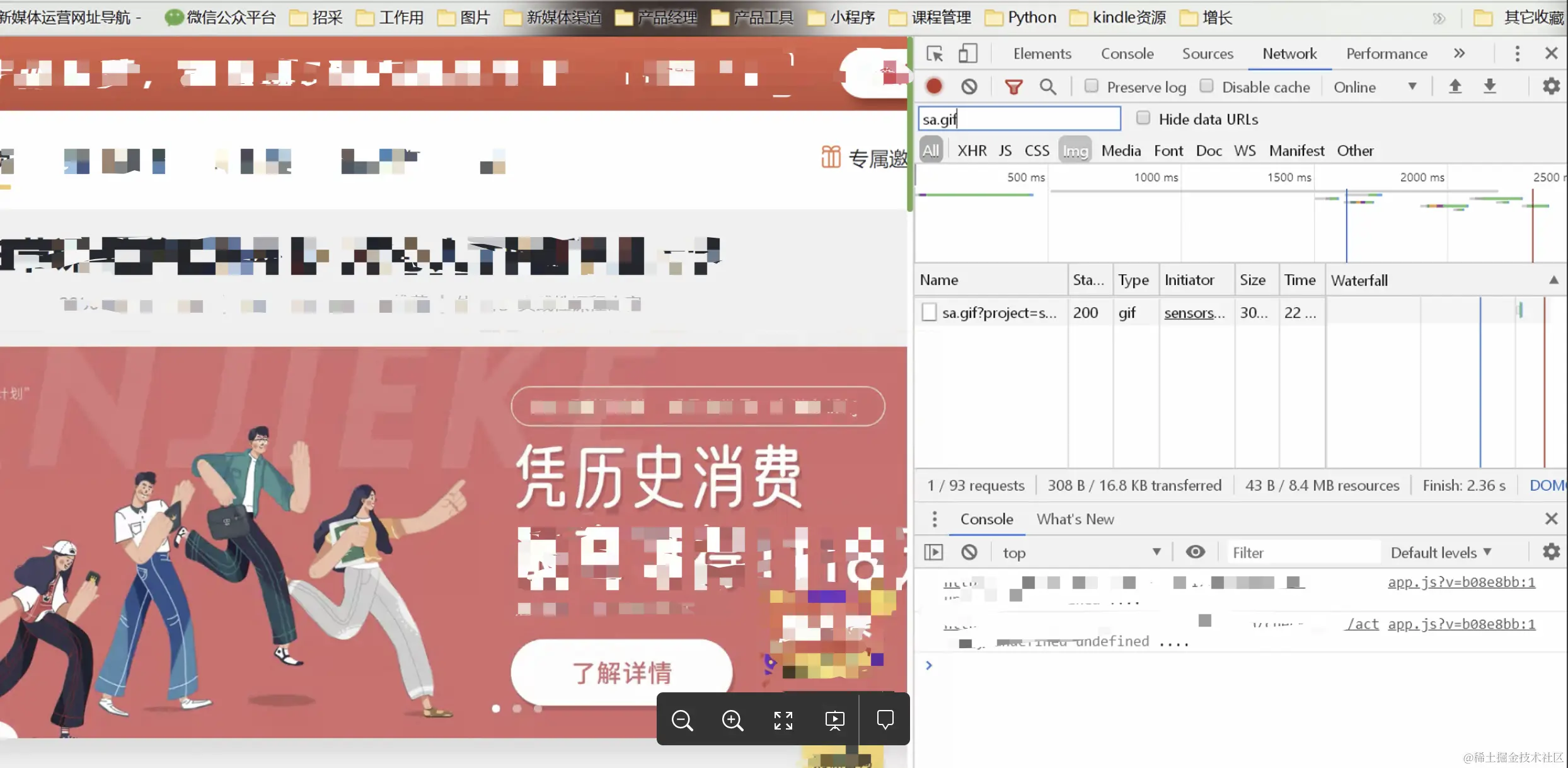Enable the Preserve log checkbox

[x=1091, y=86]
